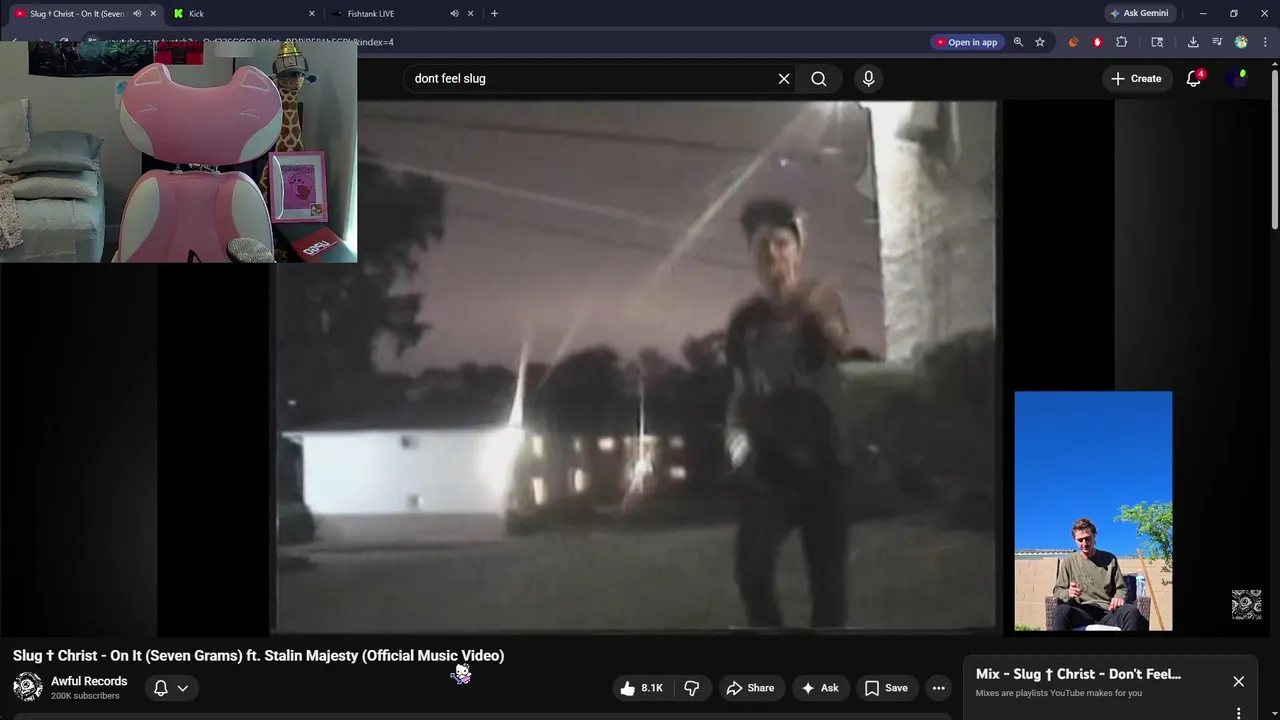Open Chrome three-dot menu

pos(1266,42)
